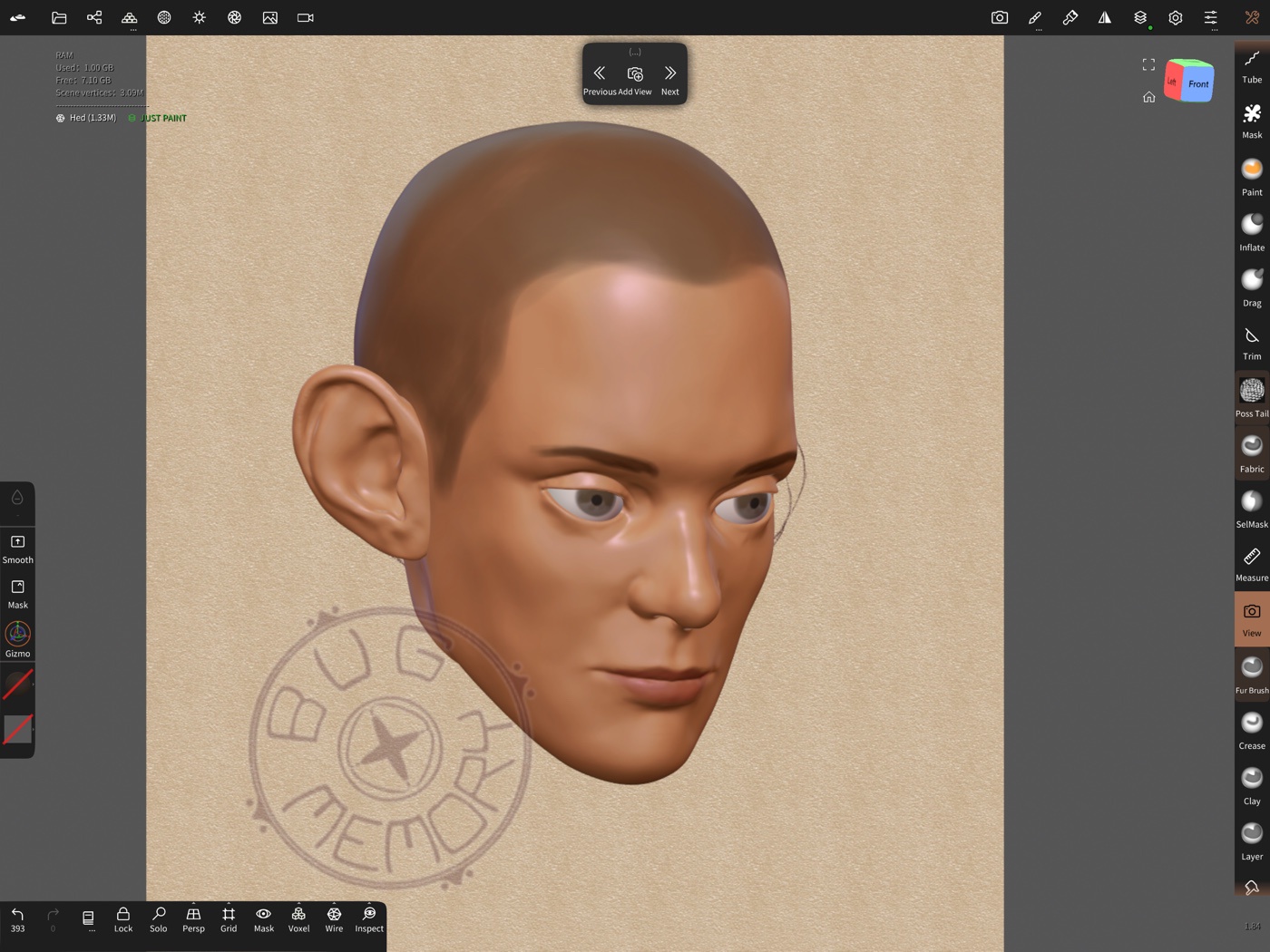Open the Topology pyramid menu
The image size is (1270, 952).
click(x=130, y=17)
